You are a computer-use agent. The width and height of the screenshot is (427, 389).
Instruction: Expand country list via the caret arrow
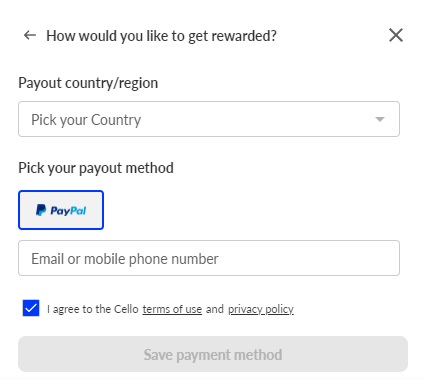[380, 119]
